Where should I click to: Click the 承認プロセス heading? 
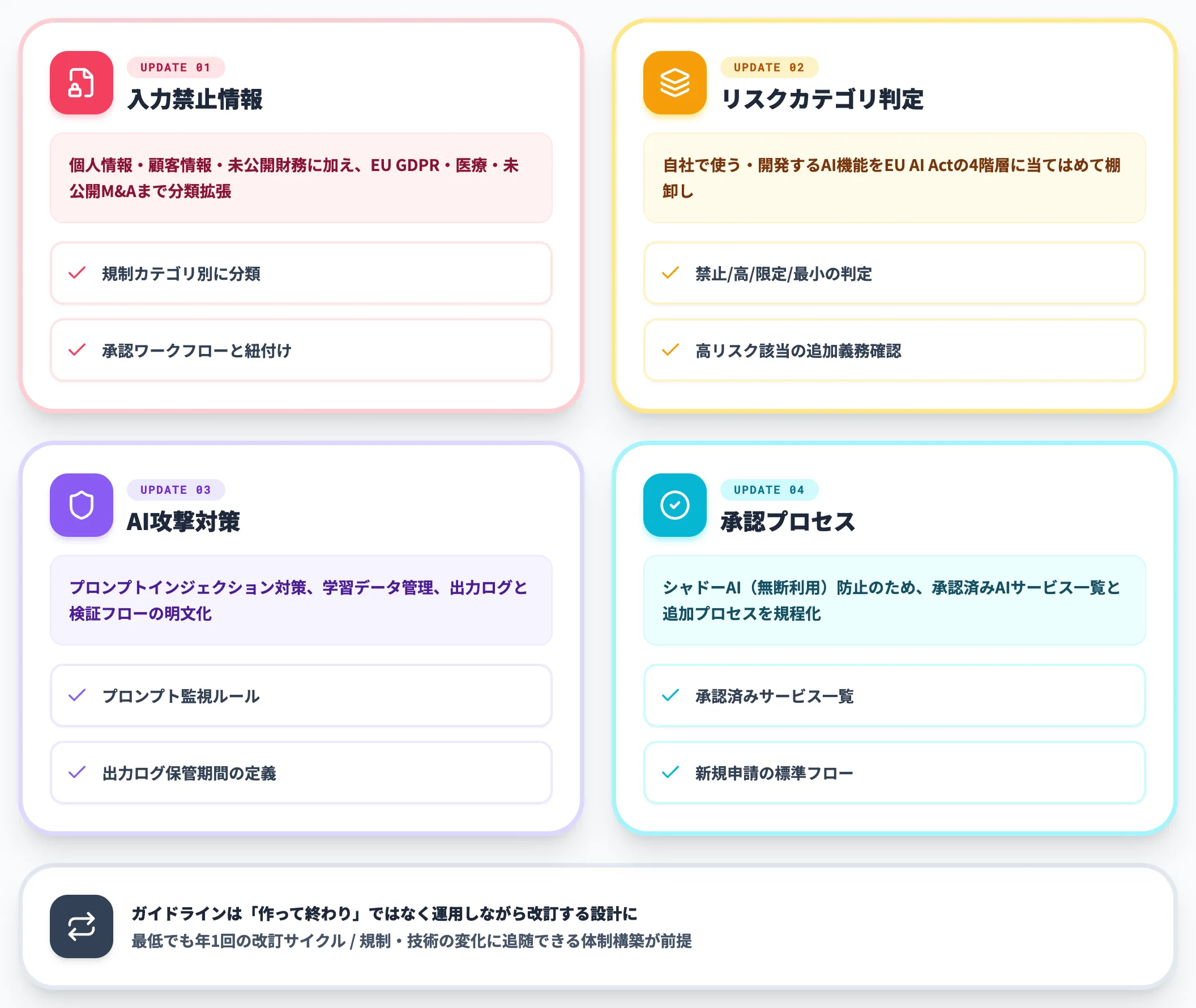pyautogui.click(x=788, y=521)
